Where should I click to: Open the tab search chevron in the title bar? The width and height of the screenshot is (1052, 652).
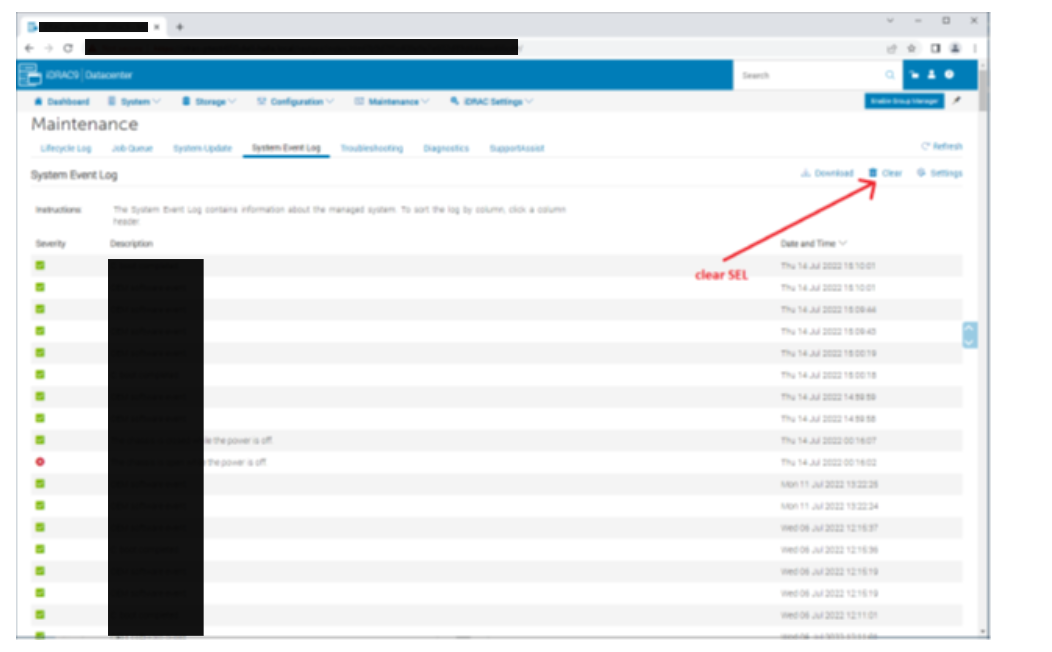pos(890,21)
